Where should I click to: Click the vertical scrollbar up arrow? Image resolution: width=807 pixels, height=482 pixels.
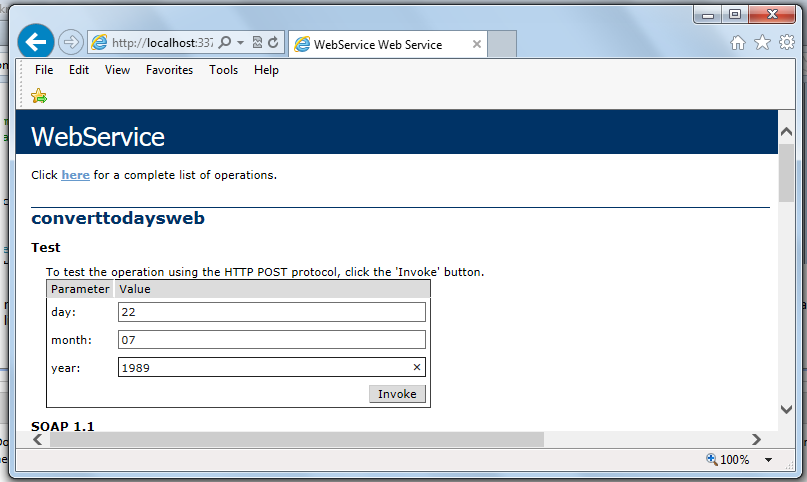click(786, 131)
